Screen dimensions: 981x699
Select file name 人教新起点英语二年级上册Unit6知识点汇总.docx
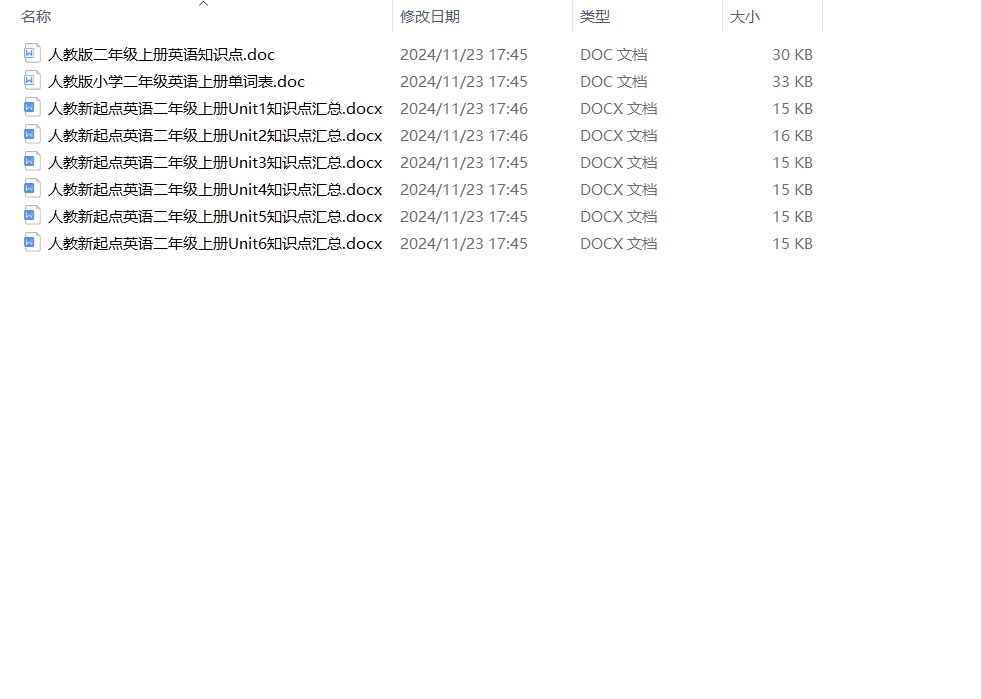point(215,243)
